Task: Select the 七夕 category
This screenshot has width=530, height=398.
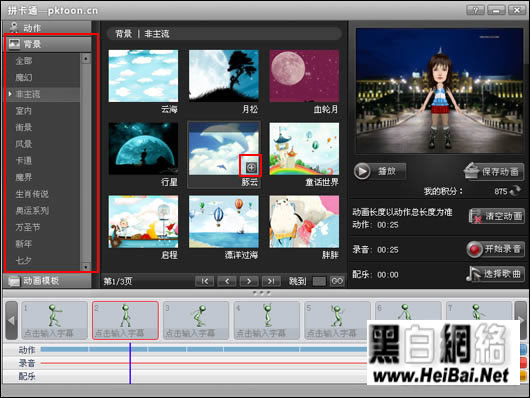Action: pos(24,260)
